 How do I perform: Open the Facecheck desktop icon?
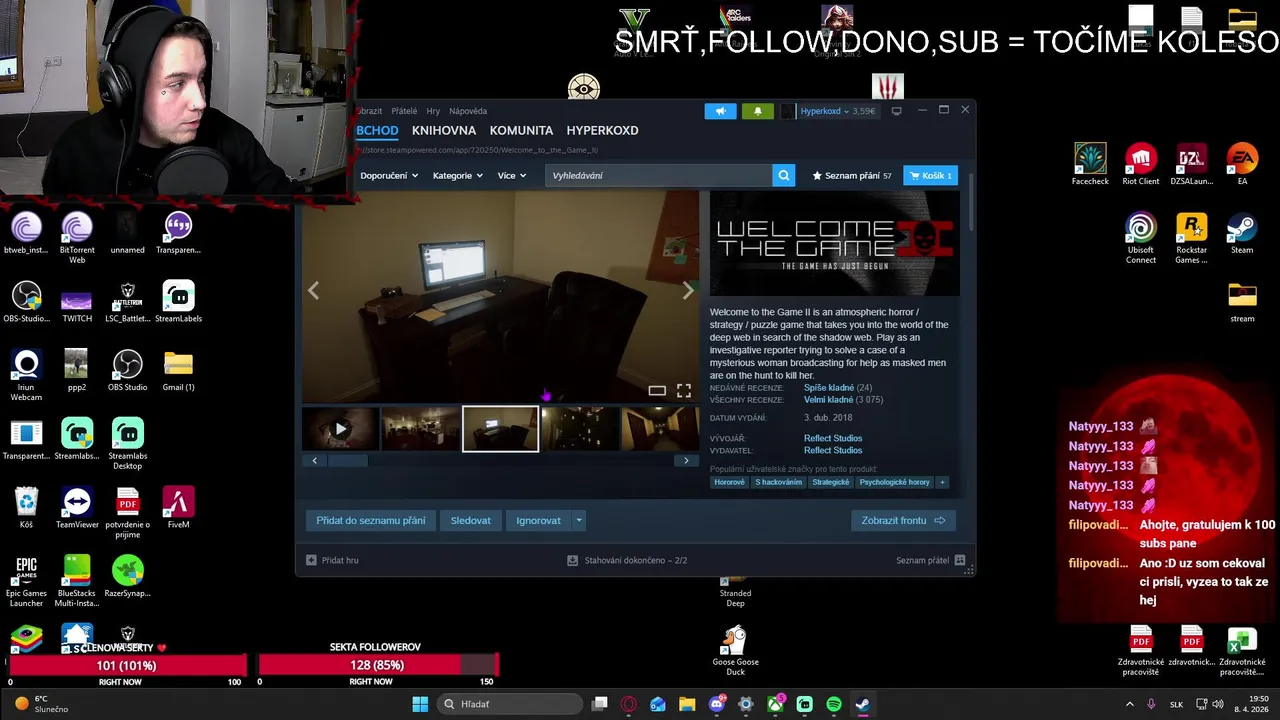pos(1090,165)
